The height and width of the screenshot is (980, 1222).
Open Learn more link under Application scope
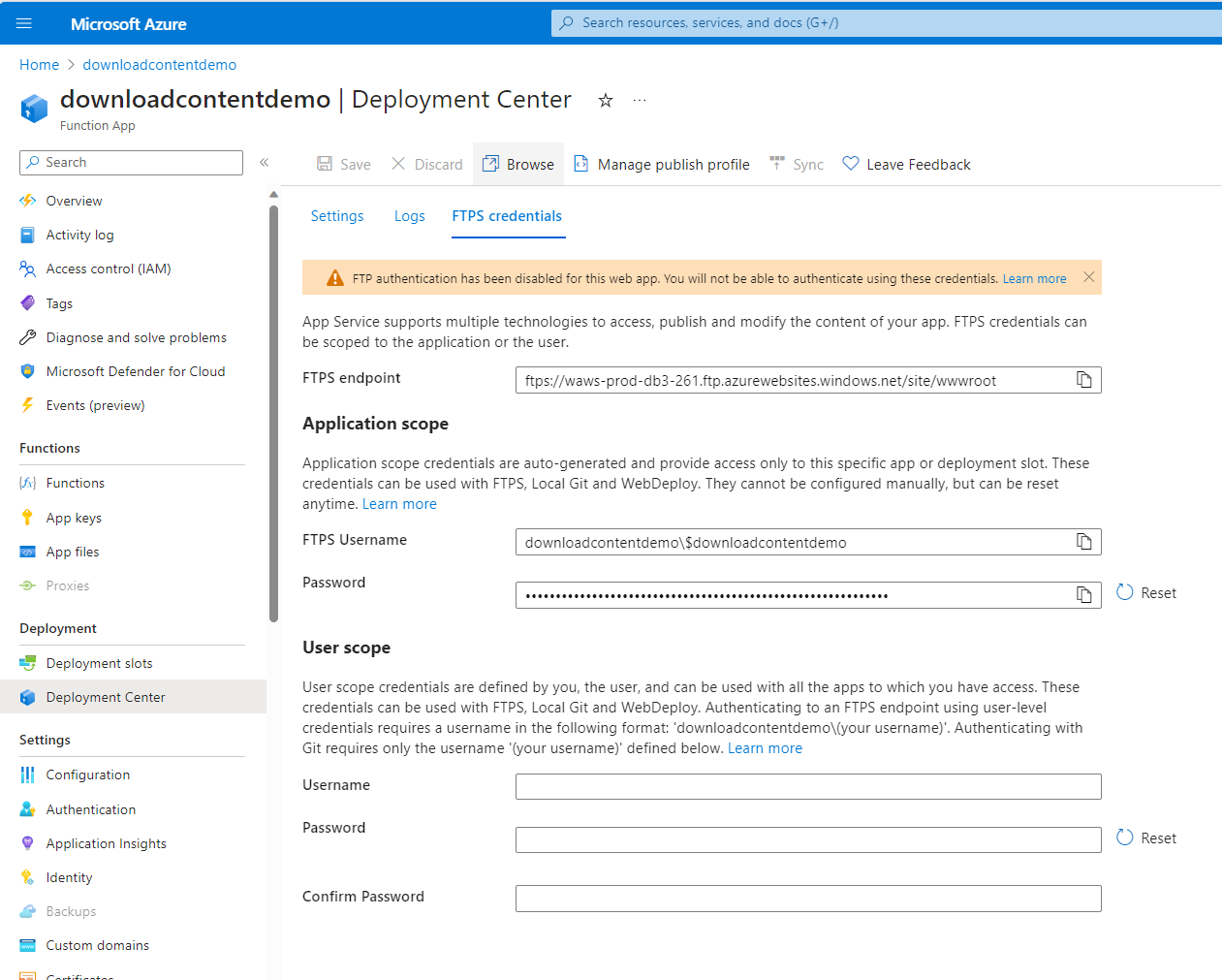399,504
